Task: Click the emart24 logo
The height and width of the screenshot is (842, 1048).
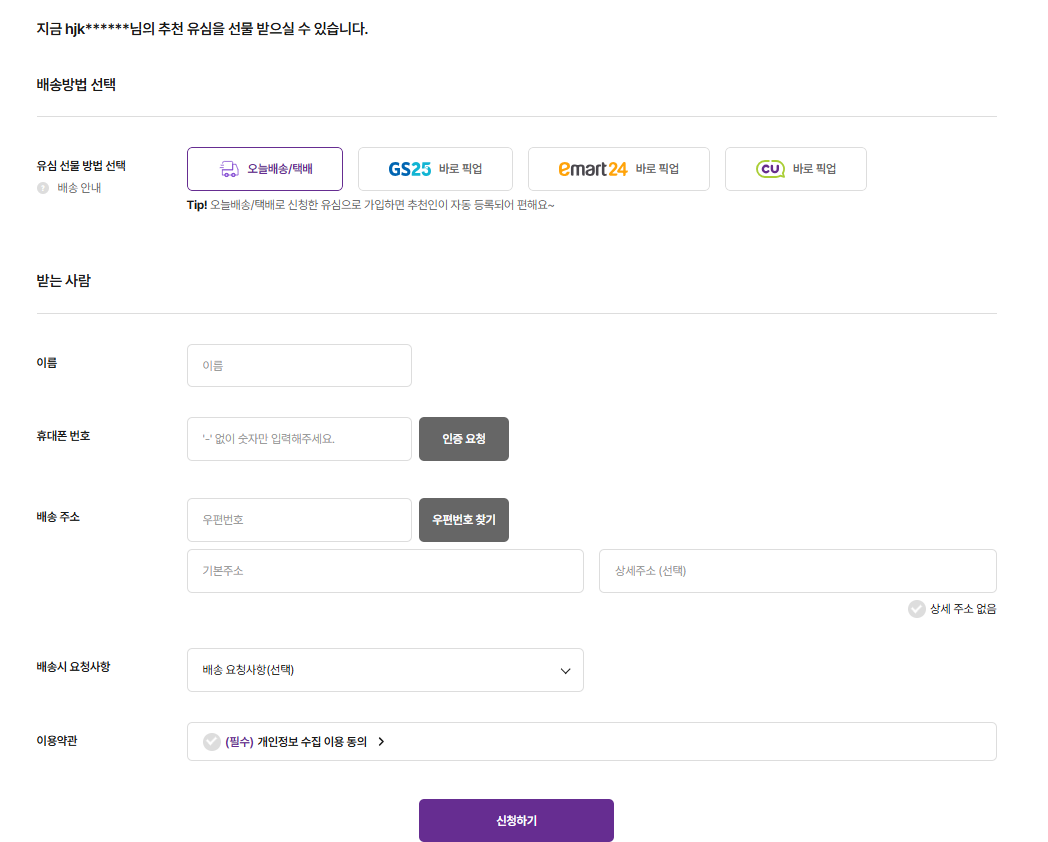Action: [x=593, y=169]
